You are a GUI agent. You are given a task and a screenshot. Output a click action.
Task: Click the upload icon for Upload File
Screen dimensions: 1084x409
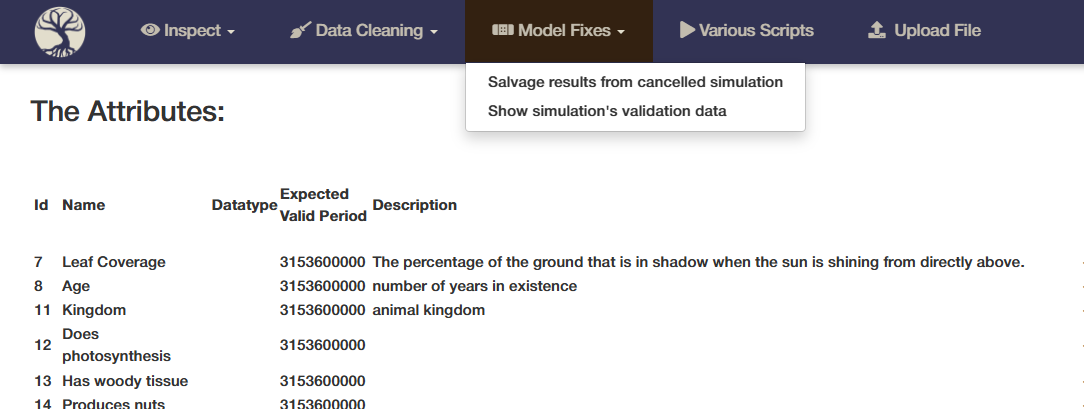click(x=877, y=30)
